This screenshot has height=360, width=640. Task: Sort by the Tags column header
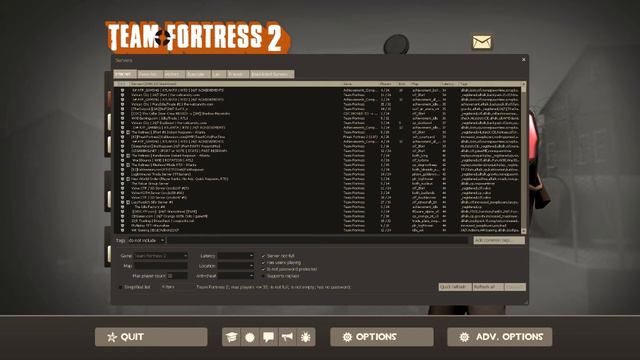(490, 84)
